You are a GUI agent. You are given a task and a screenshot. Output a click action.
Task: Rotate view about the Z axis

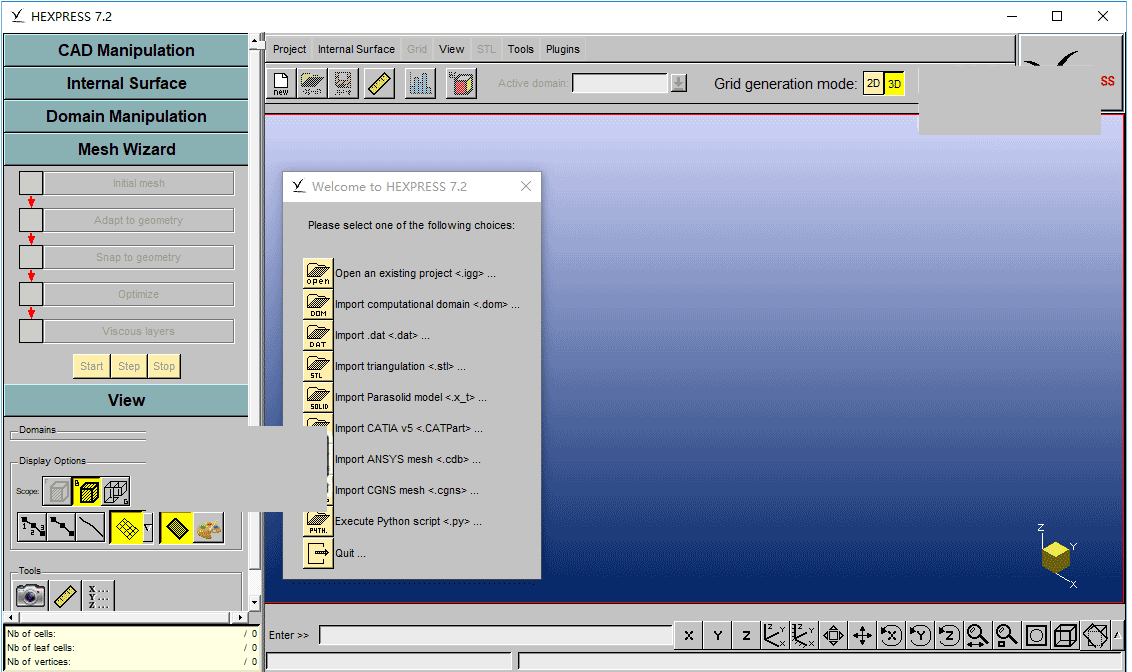point(949,635)
